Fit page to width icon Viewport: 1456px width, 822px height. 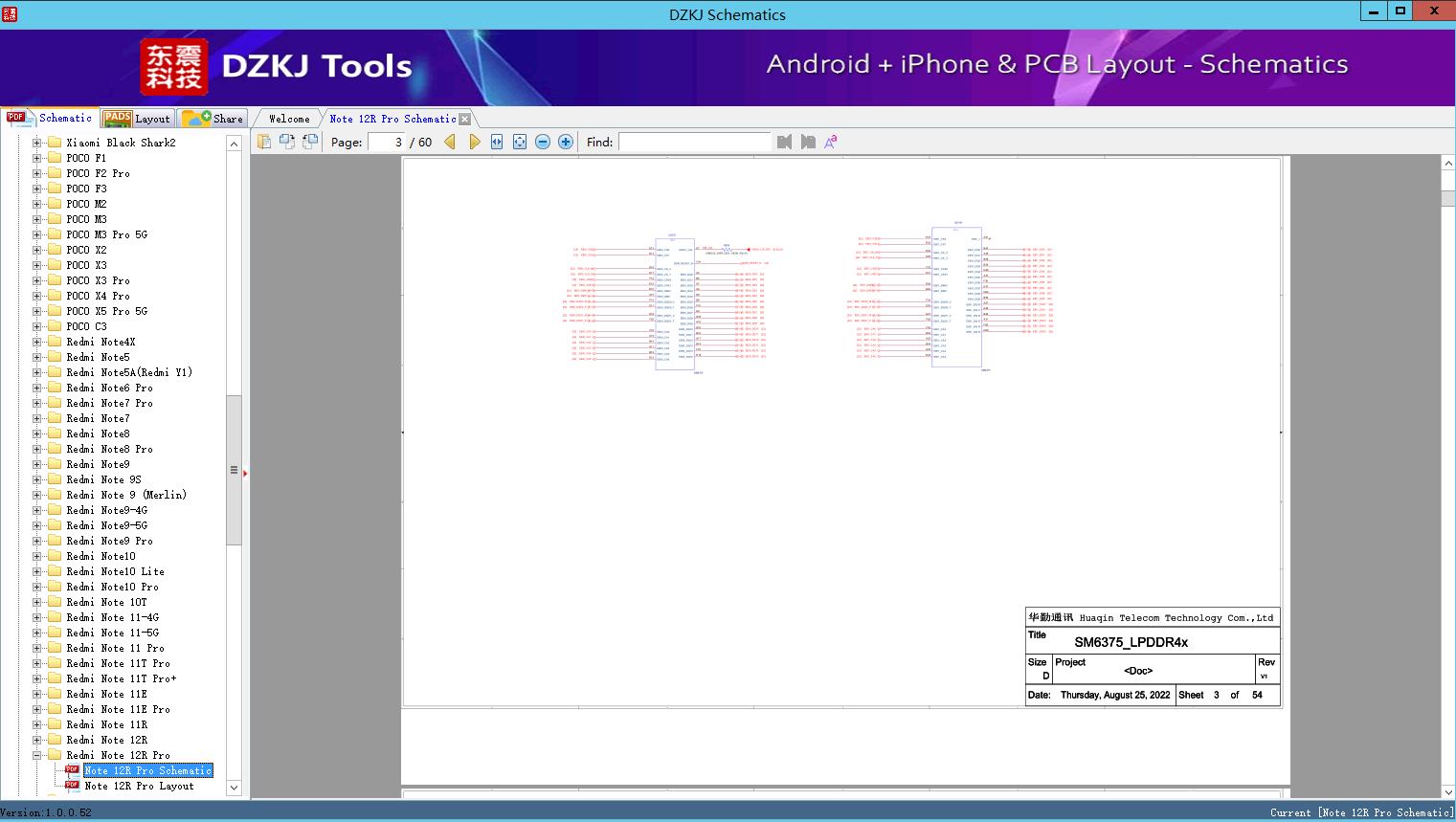tap(497, 142)
